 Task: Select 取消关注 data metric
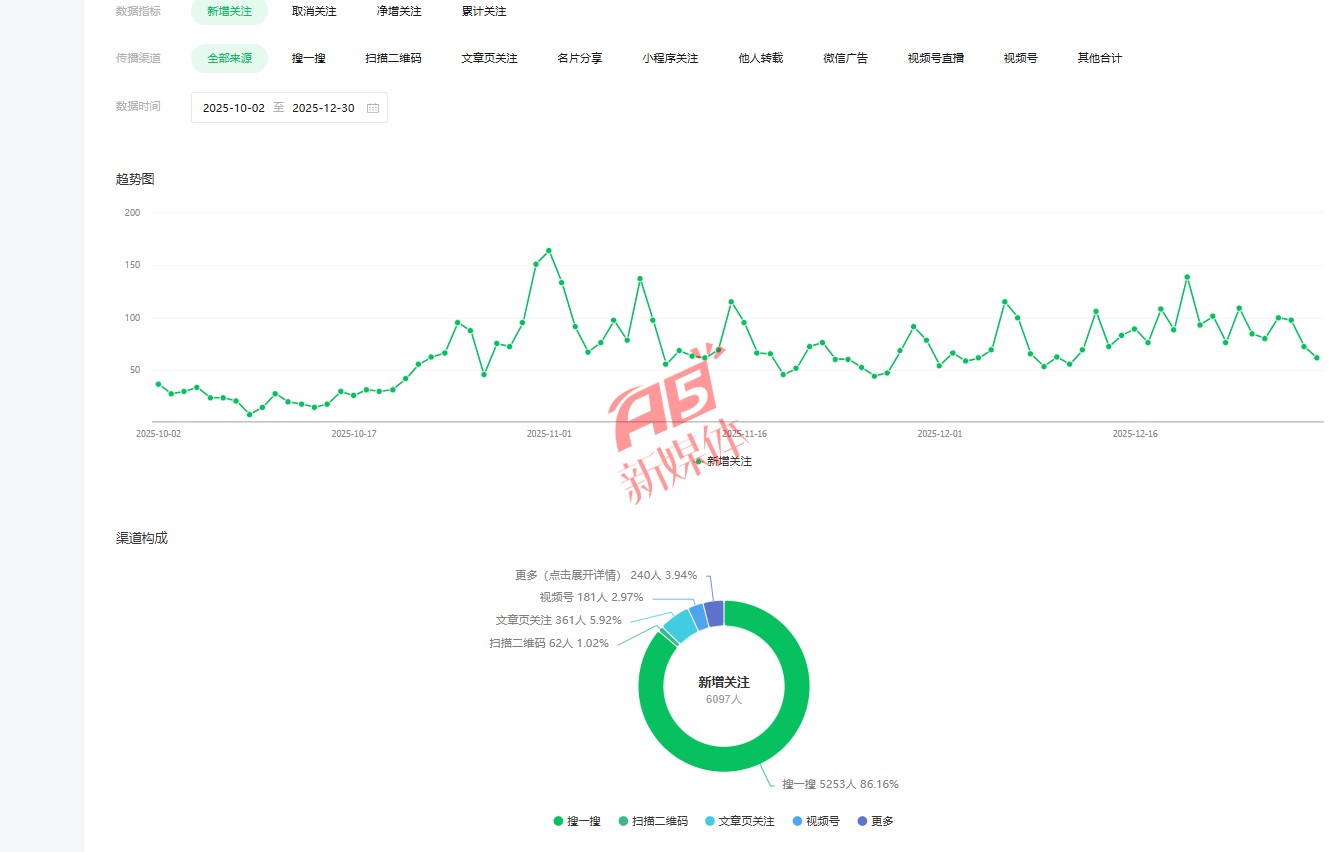point(314,11)
